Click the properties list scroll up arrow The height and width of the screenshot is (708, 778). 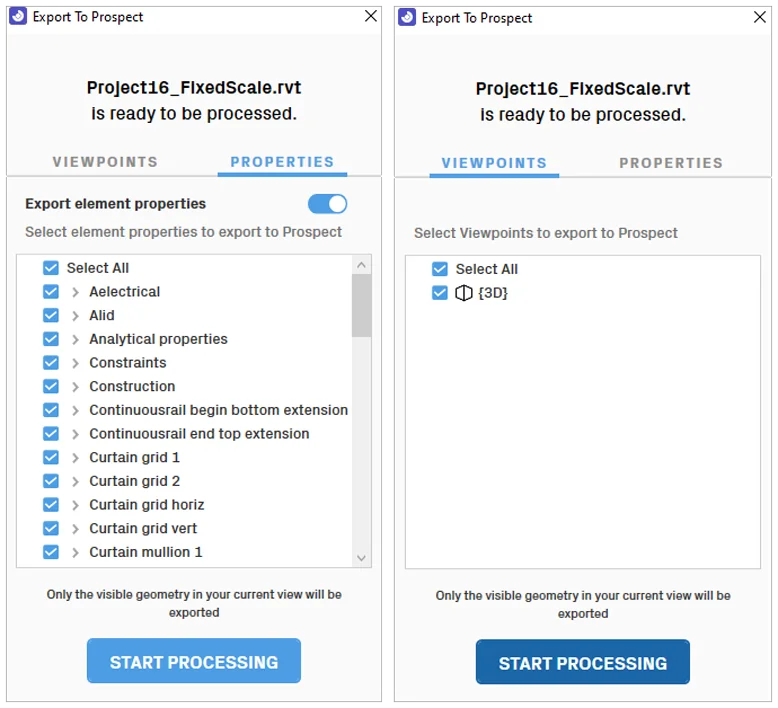(x=362, y=266)
